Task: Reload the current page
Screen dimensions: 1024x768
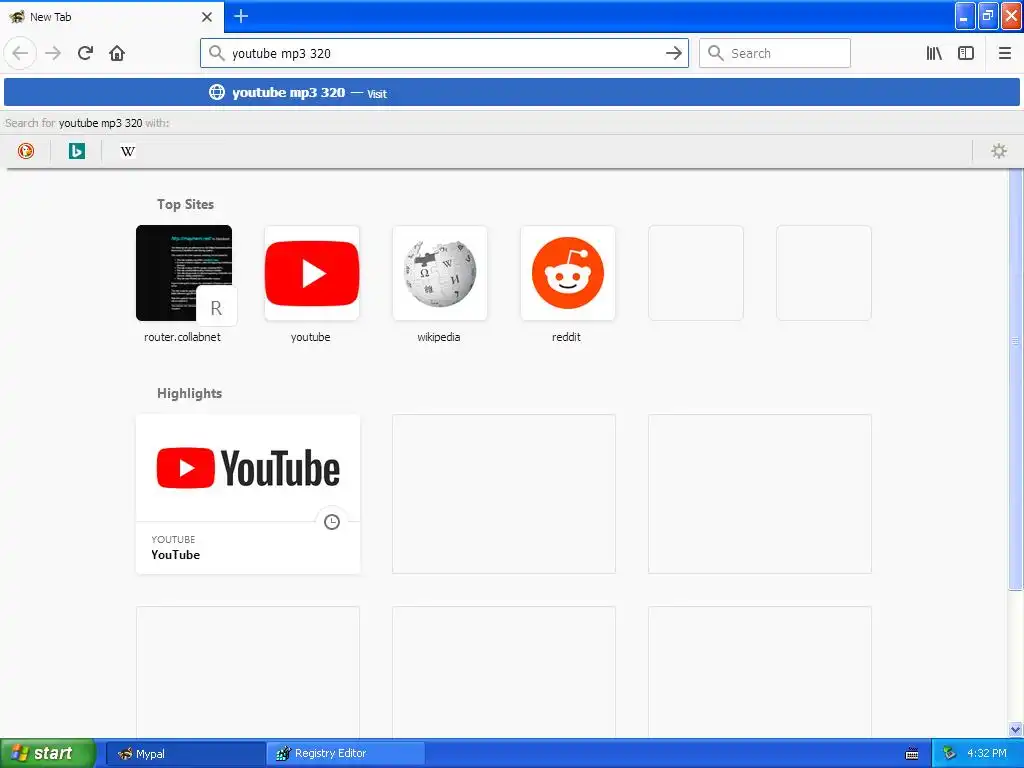Action: pyautogui.click(x=85, y=53)
